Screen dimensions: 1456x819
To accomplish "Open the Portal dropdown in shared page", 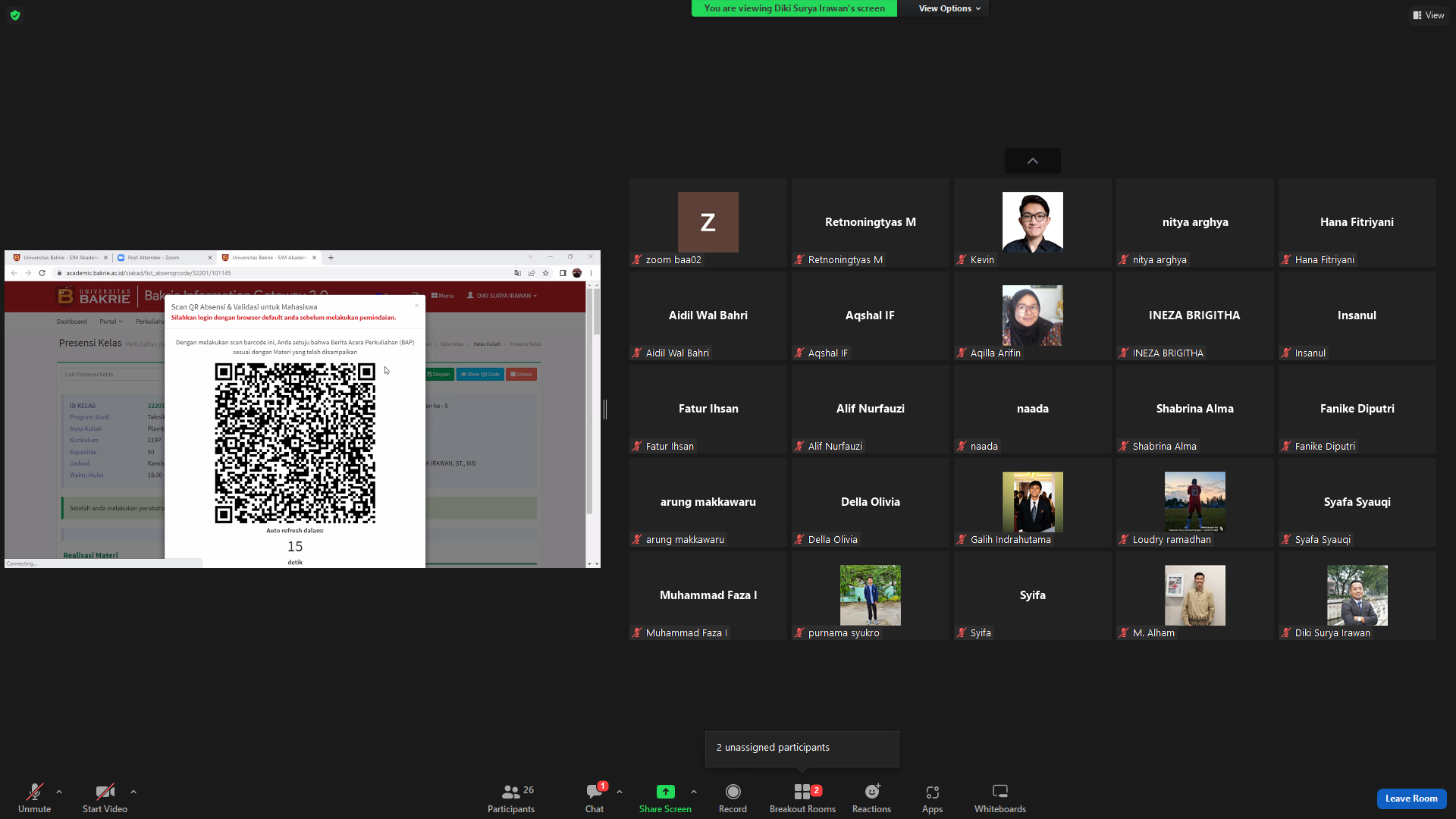I will tap(111, 322).
